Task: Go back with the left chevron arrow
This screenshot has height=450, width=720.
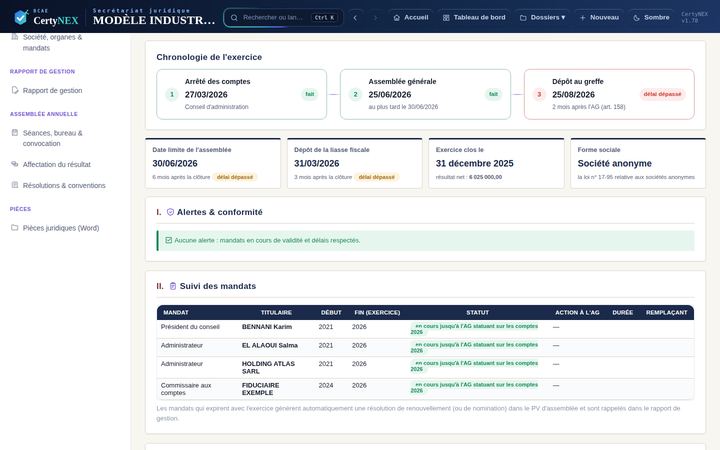Action: [355, 17]
